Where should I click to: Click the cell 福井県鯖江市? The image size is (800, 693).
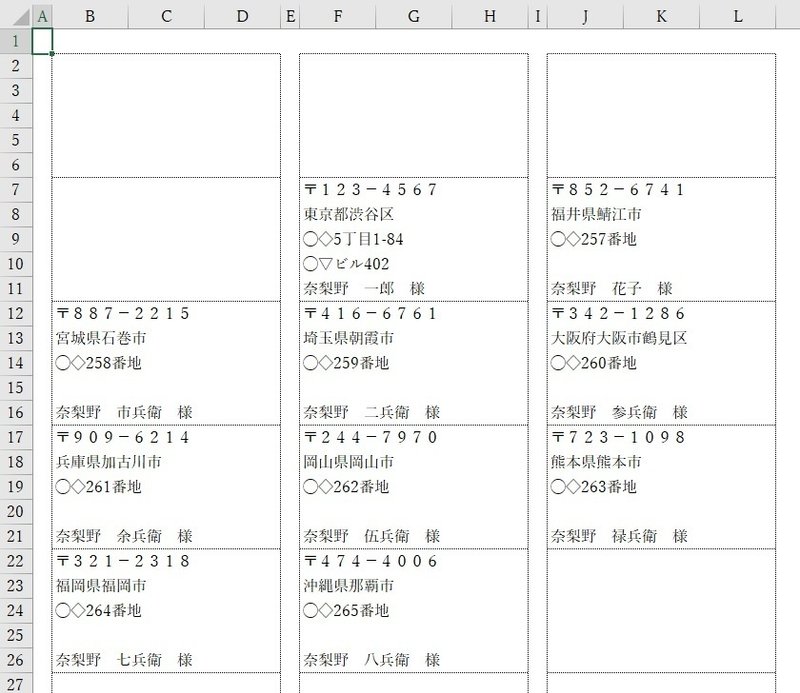596,214
